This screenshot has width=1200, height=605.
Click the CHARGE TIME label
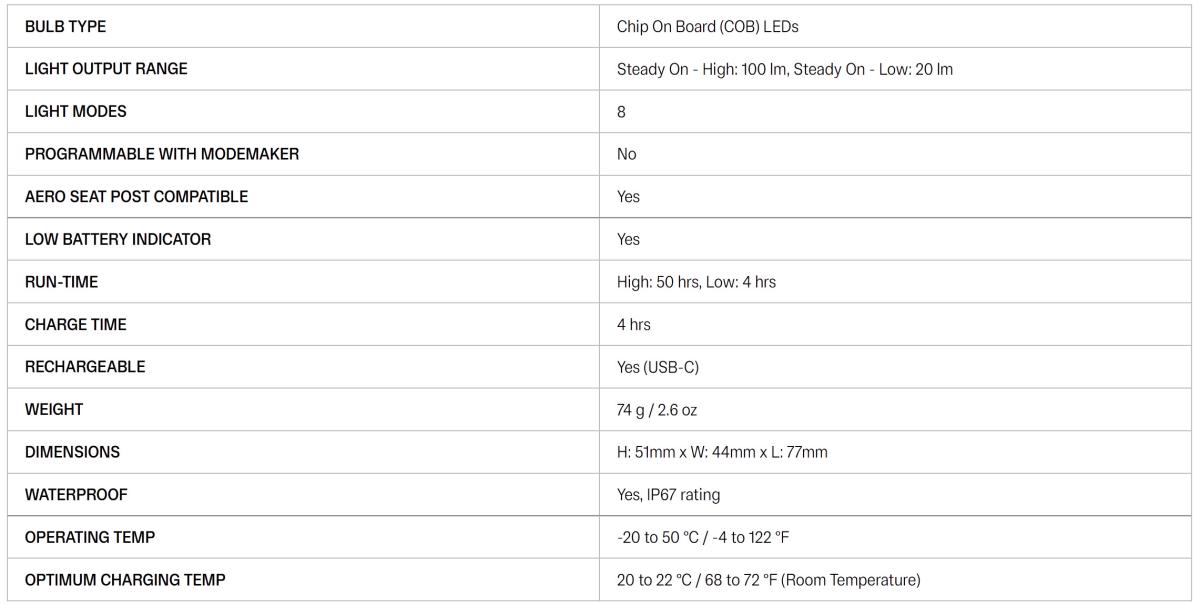76,324
